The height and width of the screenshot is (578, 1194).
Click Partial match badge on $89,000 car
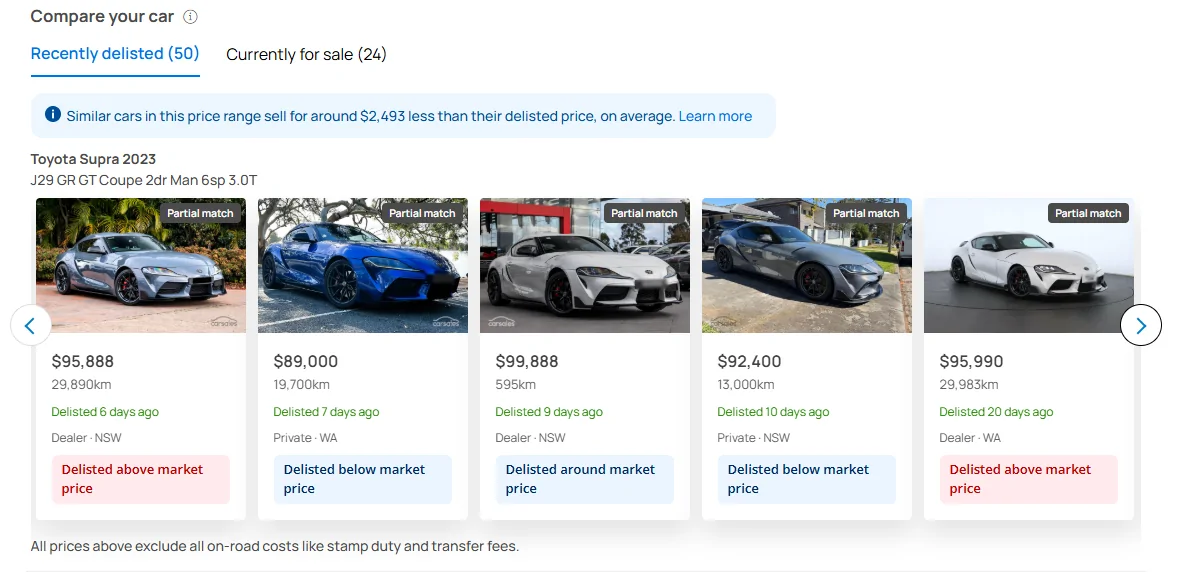coord(422,213)
